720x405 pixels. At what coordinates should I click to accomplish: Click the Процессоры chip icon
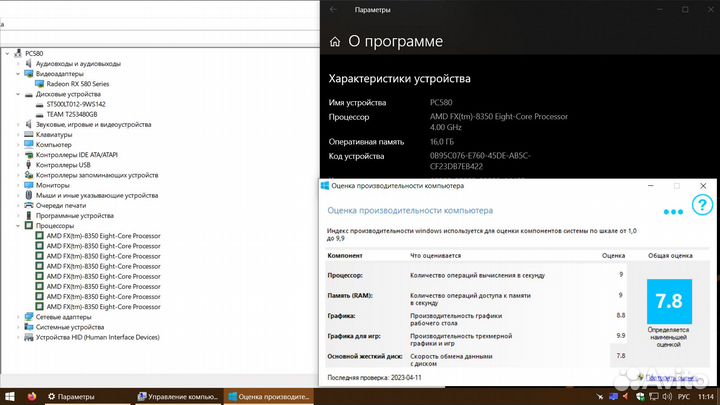[28, 225]
